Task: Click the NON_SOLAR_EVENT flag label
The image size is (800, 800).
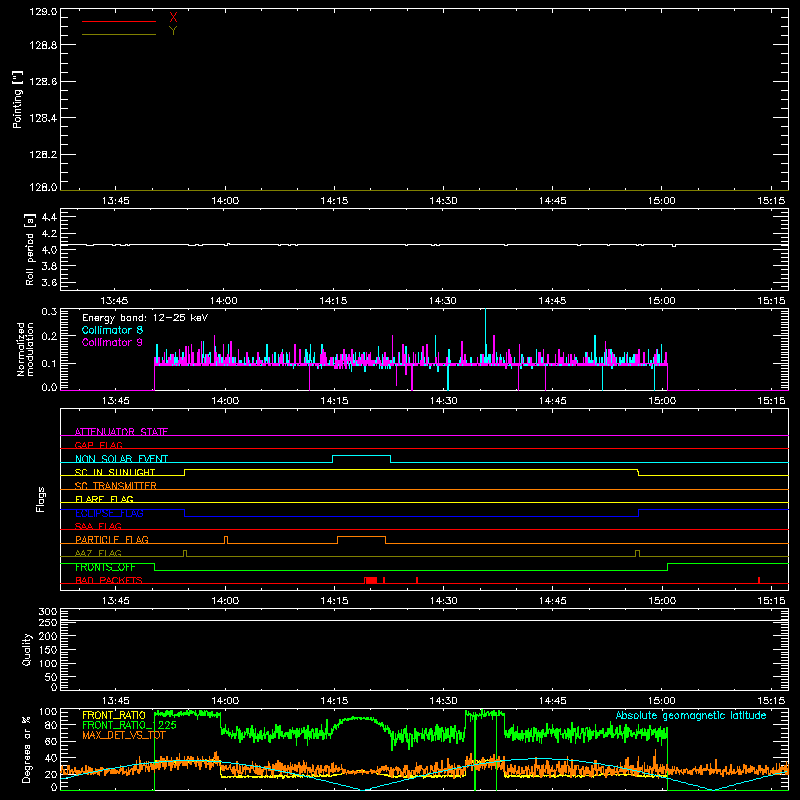Action: [121, 459]
